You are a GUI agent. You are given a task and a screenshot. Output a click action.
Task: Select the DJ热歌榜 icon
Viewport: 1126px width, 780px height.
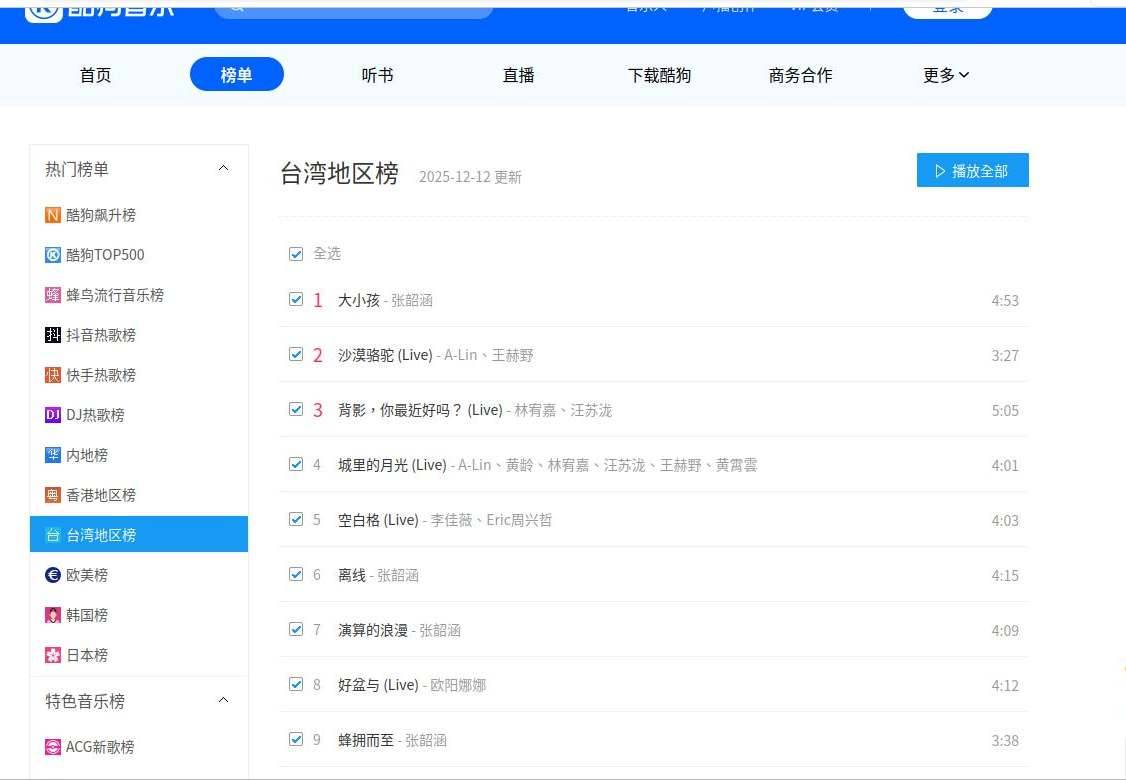(53, 415)
